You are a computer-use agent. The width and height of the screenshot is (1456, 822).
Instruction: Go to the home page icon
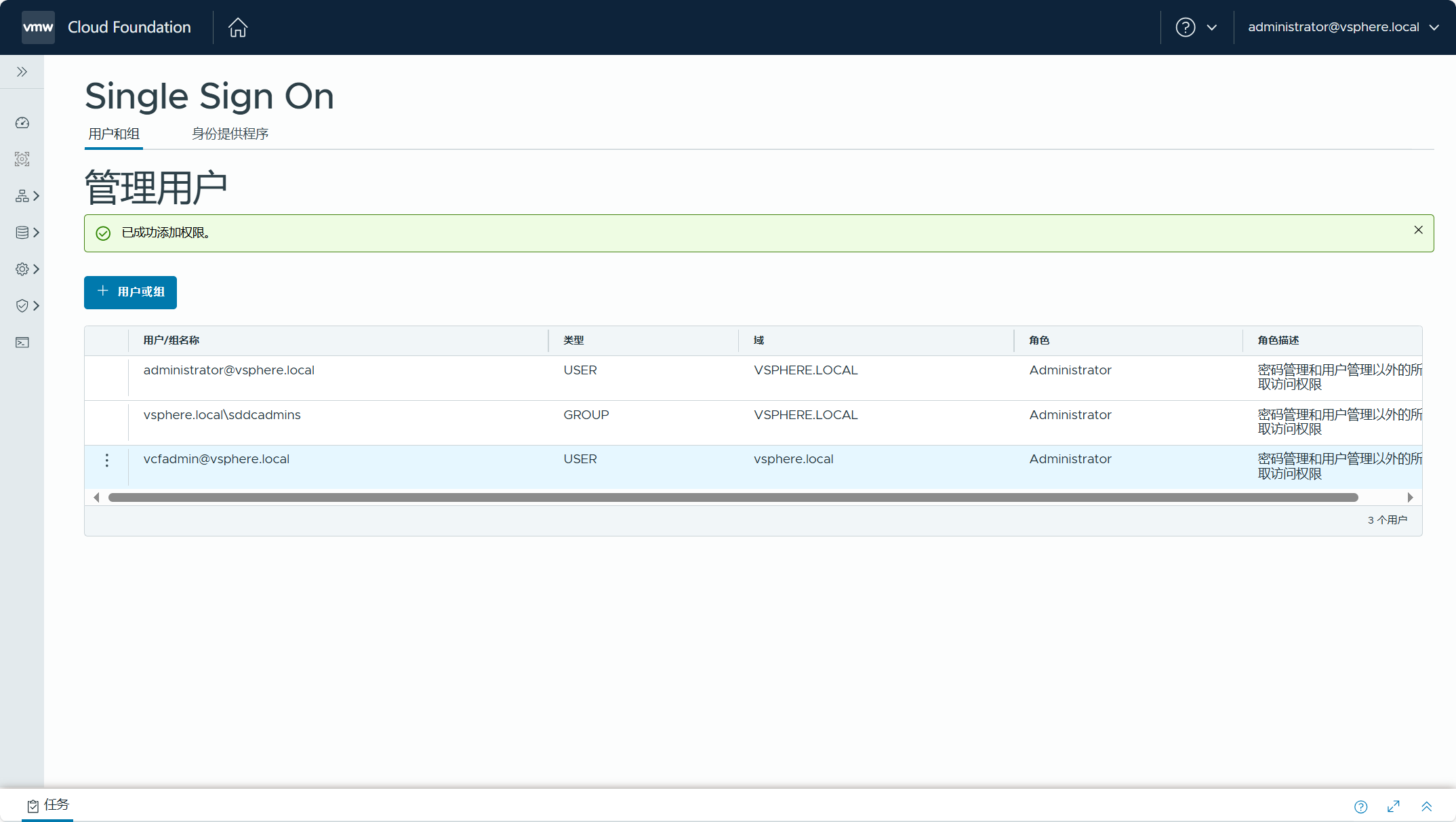click(238, 27)
